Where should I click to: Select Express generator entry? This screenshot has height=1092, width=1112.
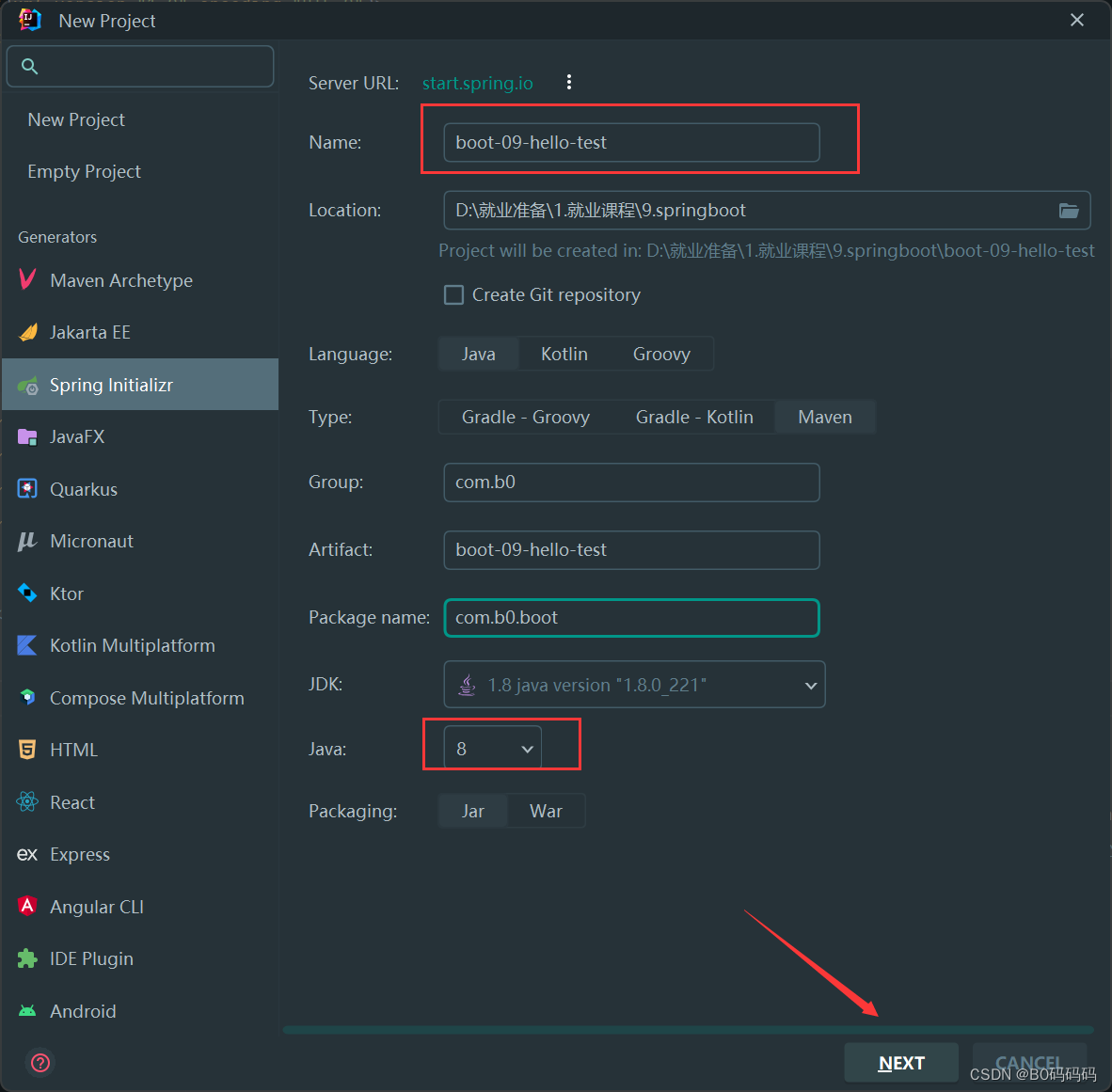coord(140,854)
